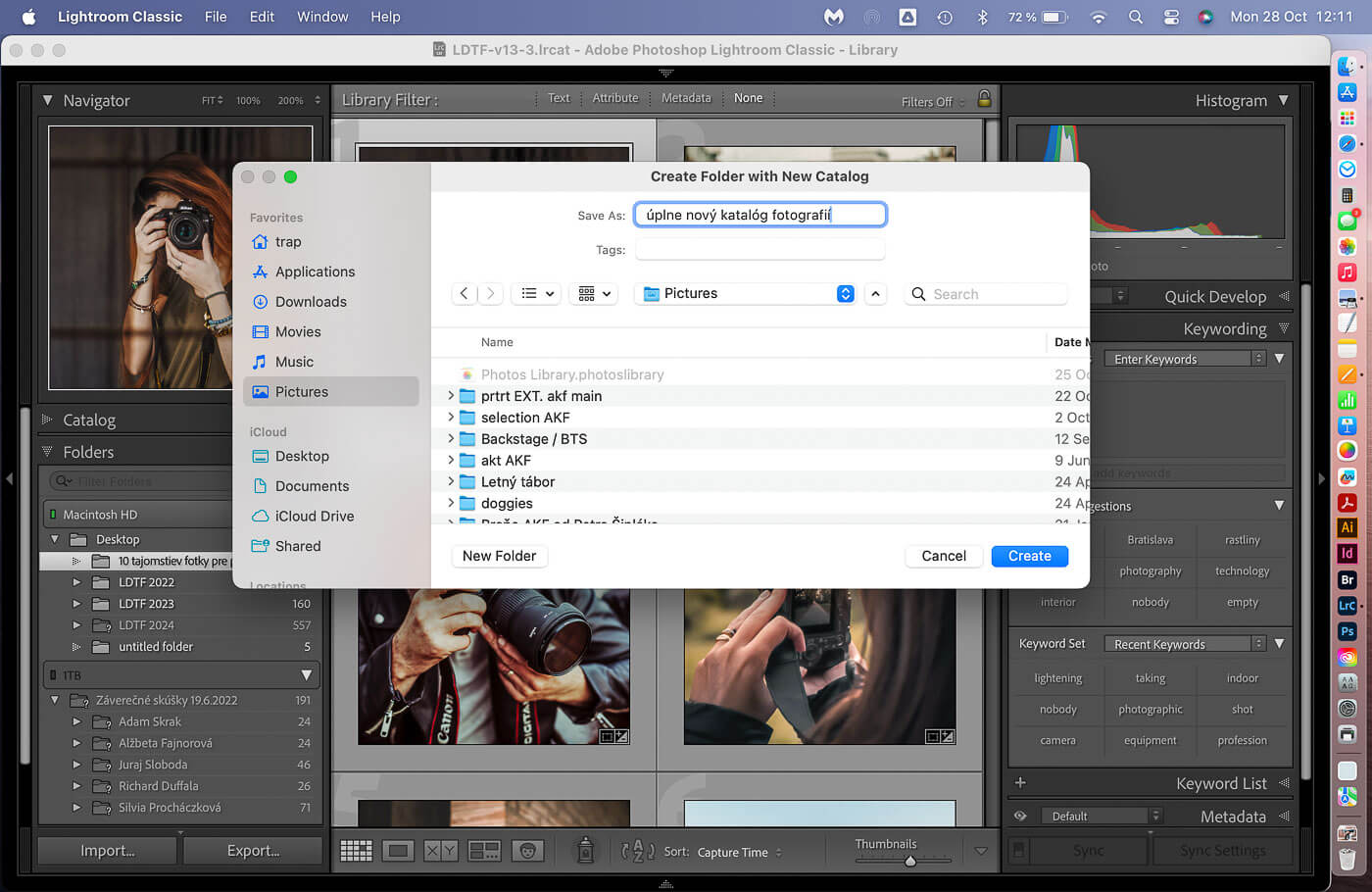Toggle the 1TB volume indicator

(x=52, y=675)
